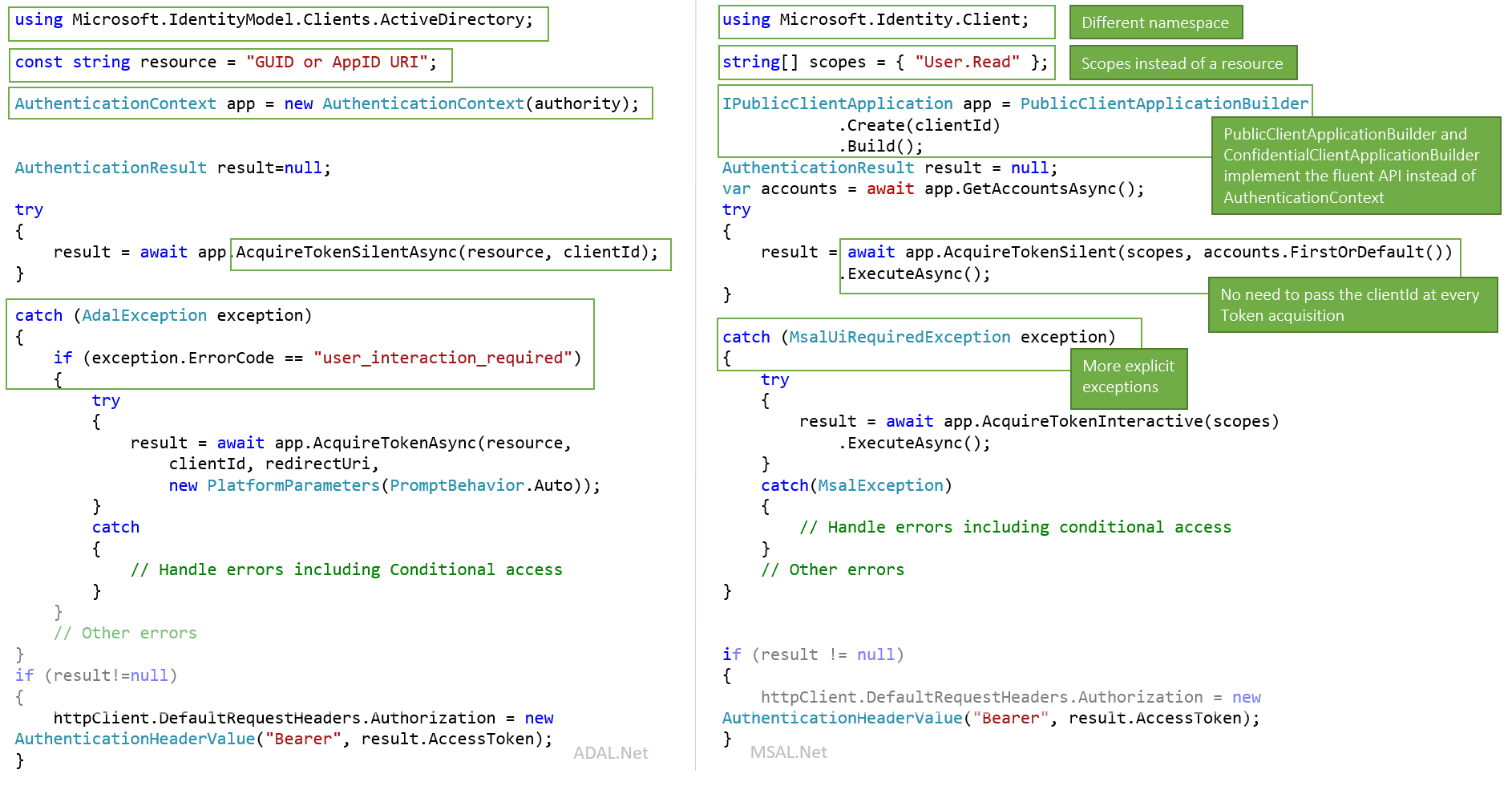Screen dimensions: 1512x786
Task: Click the ADAL.Net label
Action: coord(611,752)
